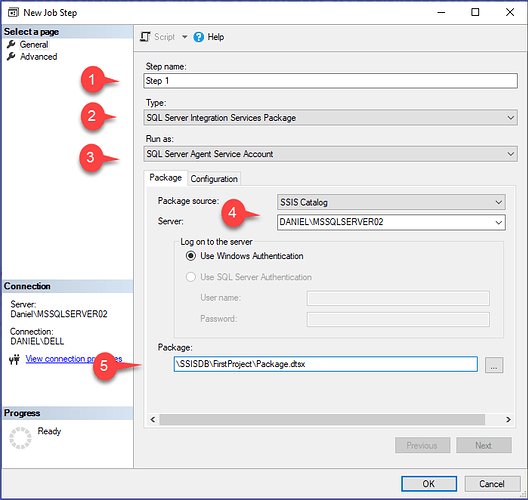Click the Daniel\MSSQLSERVER02 connection server text

click(59, 314)
